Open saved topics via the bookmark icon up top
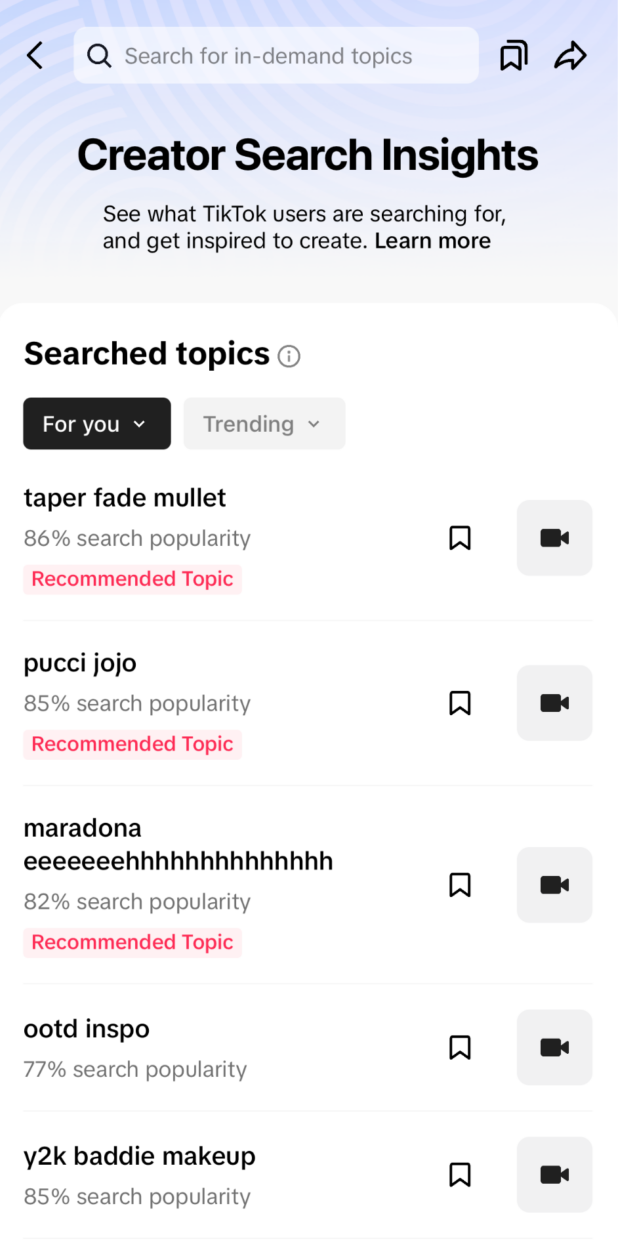 [513, 56]
